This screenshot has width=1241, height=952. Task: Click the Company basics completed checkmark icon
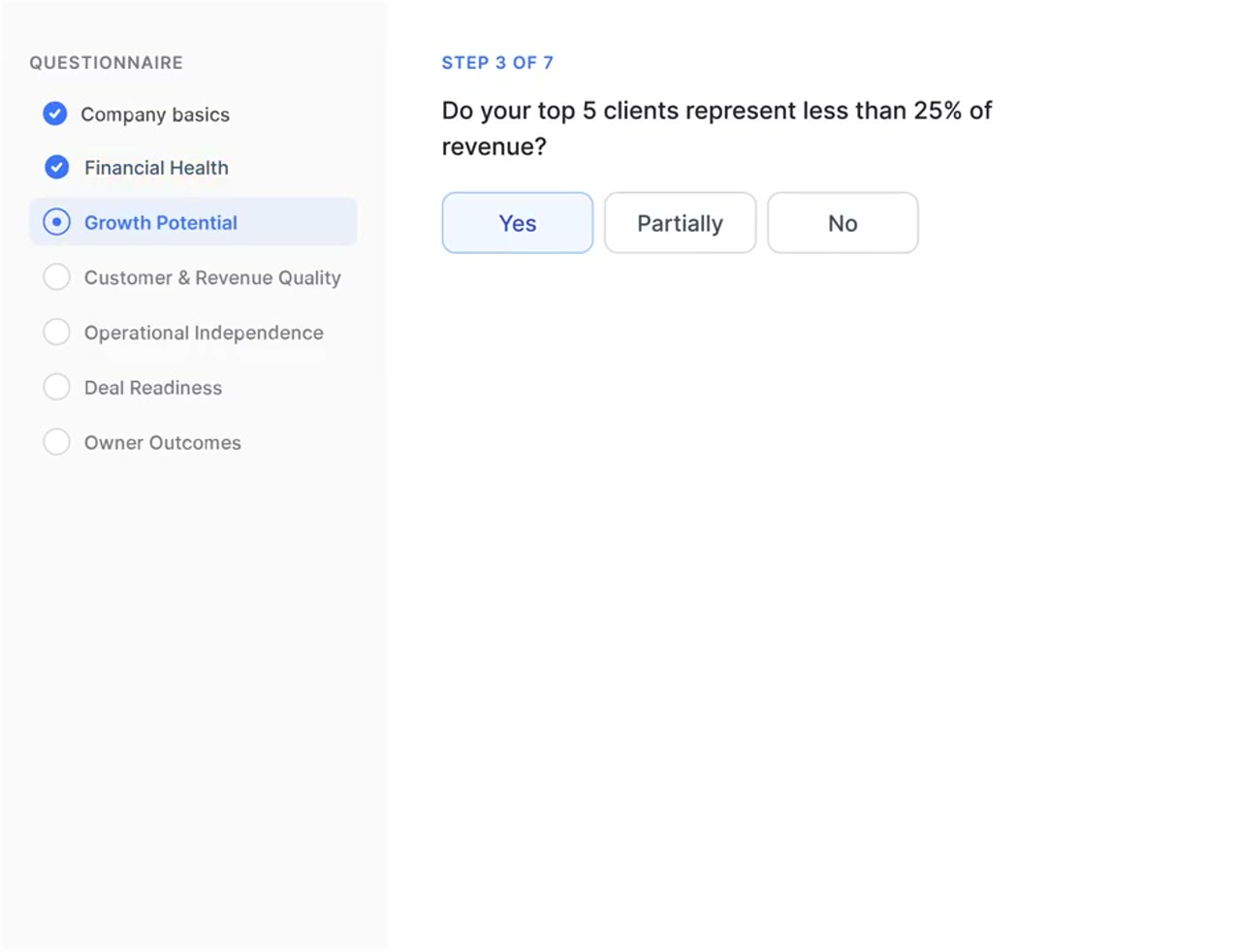point(55,113)
